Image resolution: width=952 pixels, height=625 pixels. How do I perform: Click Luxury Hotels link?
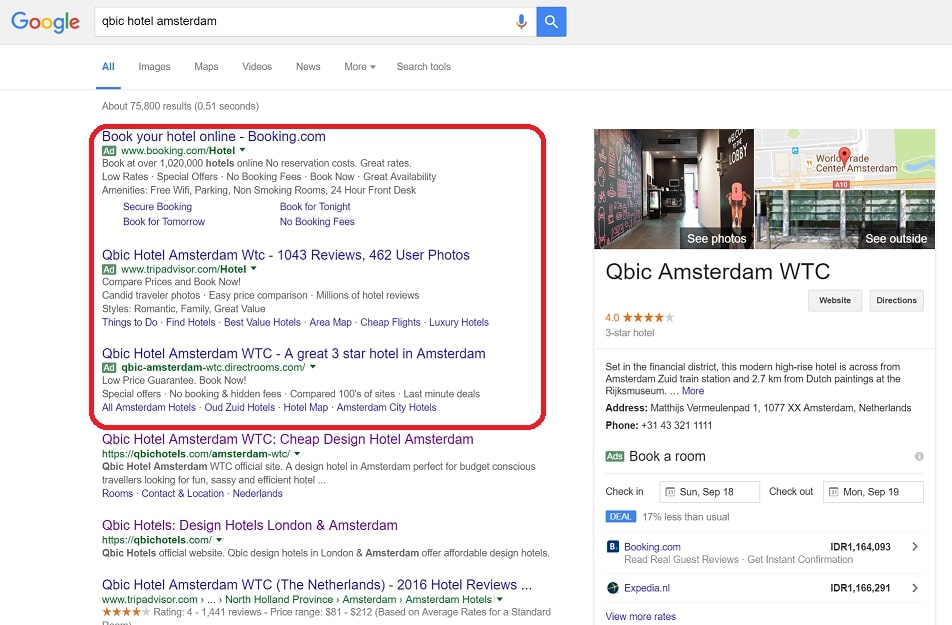coord(459,322)
